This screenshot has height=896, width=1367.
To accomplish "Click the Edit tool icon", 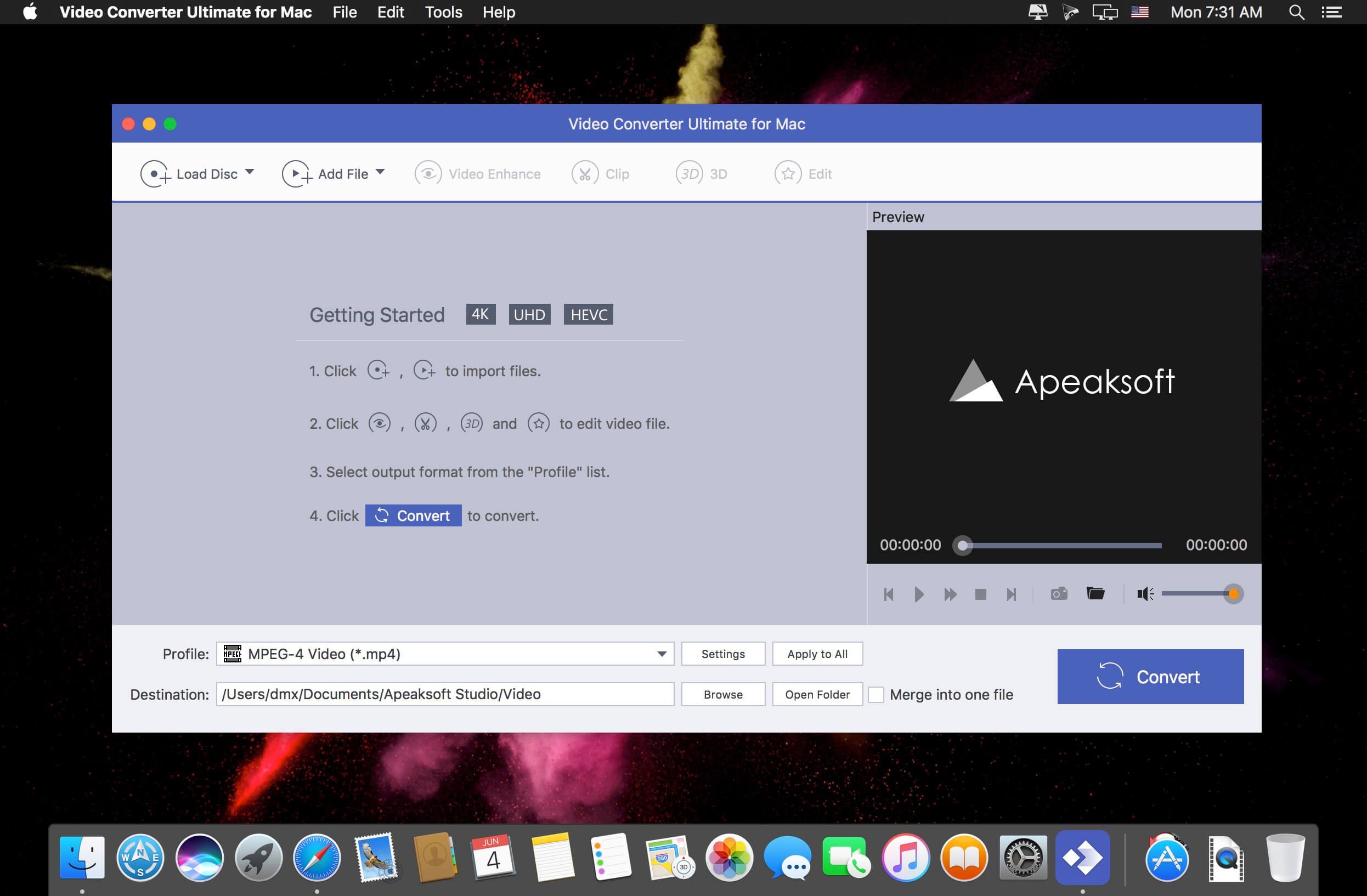I will click(788, 174).
